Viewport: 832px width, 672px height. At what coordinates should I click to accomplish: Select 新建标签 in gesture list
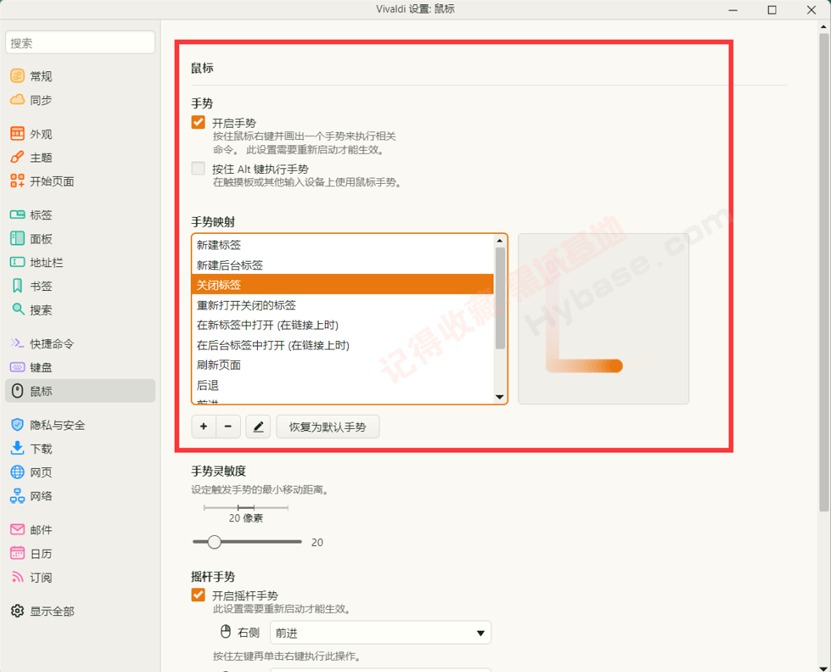click(343, 245)
